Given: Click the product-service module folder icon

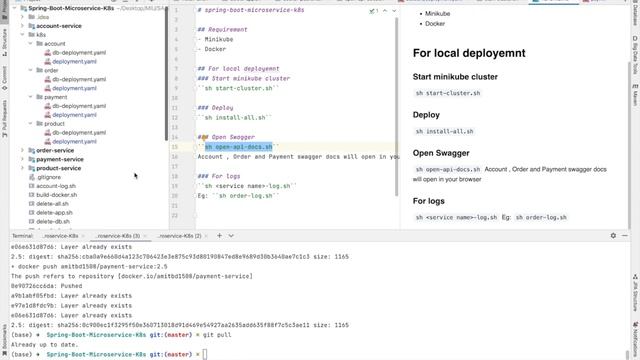Looking at the screenshot, I should [31, 168].
